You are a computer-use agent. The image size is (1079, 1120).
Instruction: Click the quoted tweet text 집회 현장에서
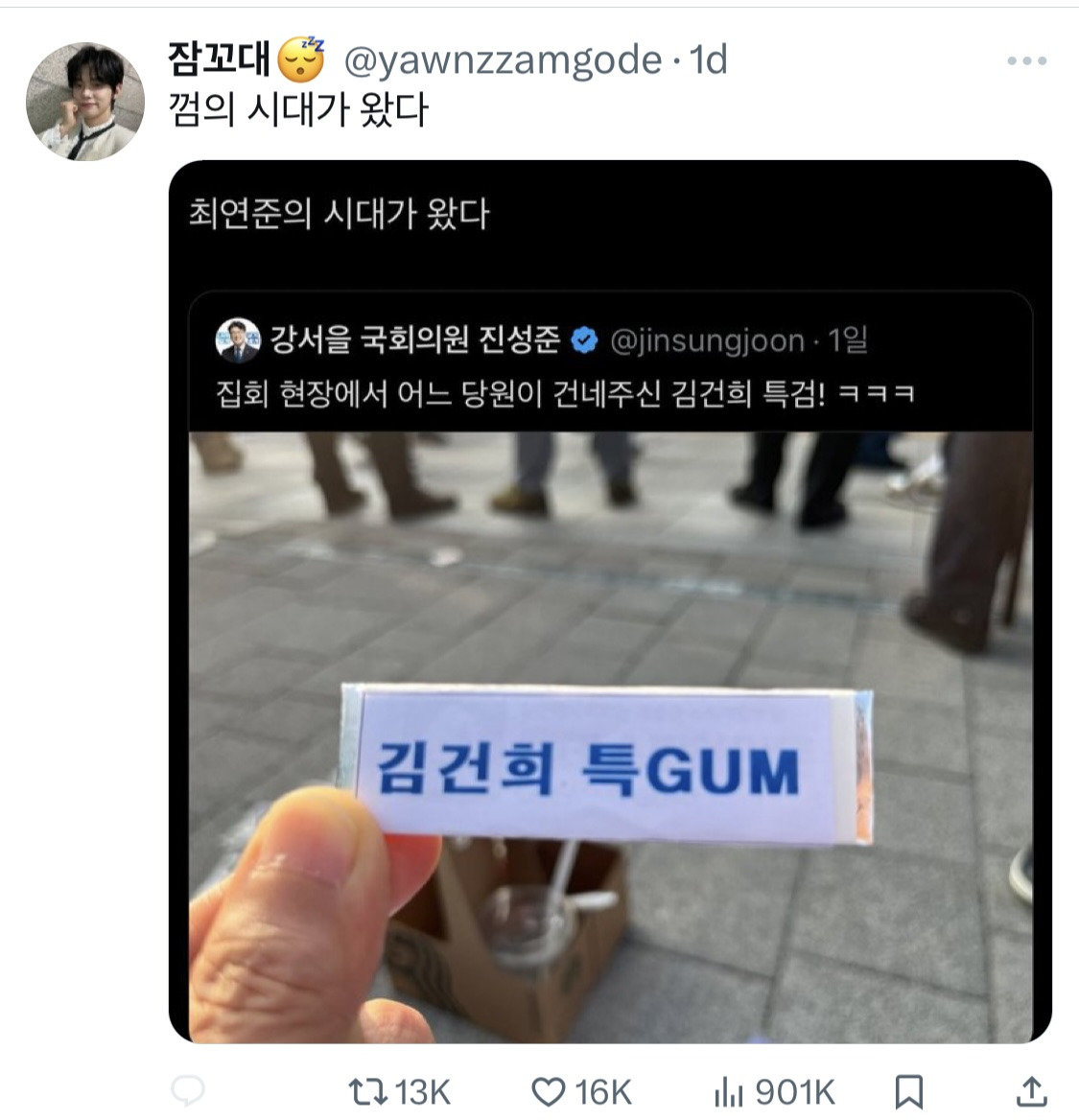pyautogui.click(x=565, y=393)
